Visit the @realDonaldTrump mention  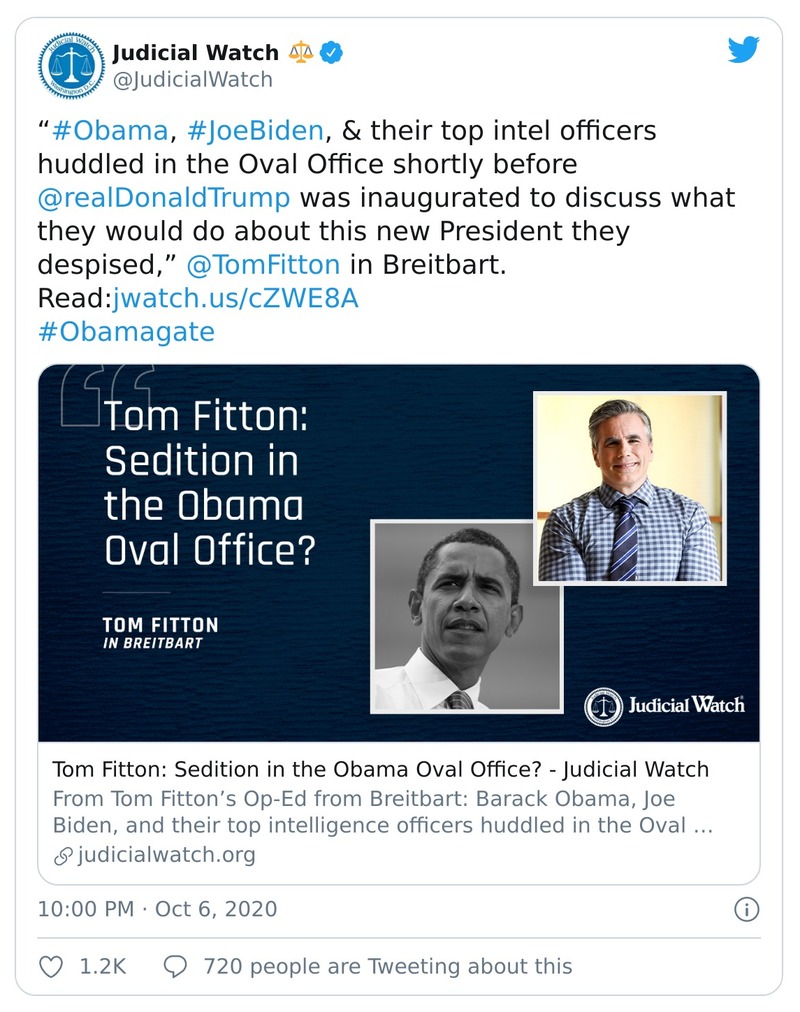pos(164,197)
